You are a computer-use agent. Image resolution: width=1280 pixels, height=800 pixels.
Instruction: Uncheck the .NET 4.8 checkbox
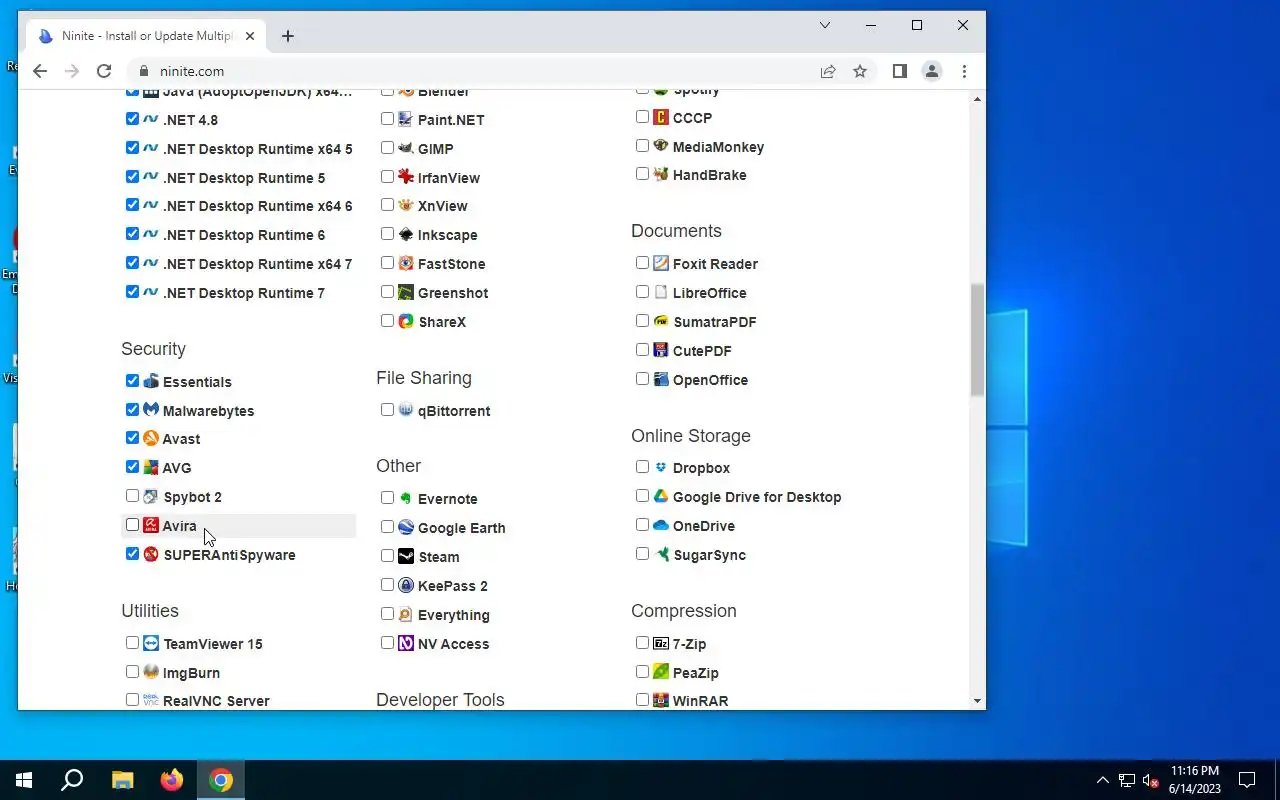coord(132,119)
